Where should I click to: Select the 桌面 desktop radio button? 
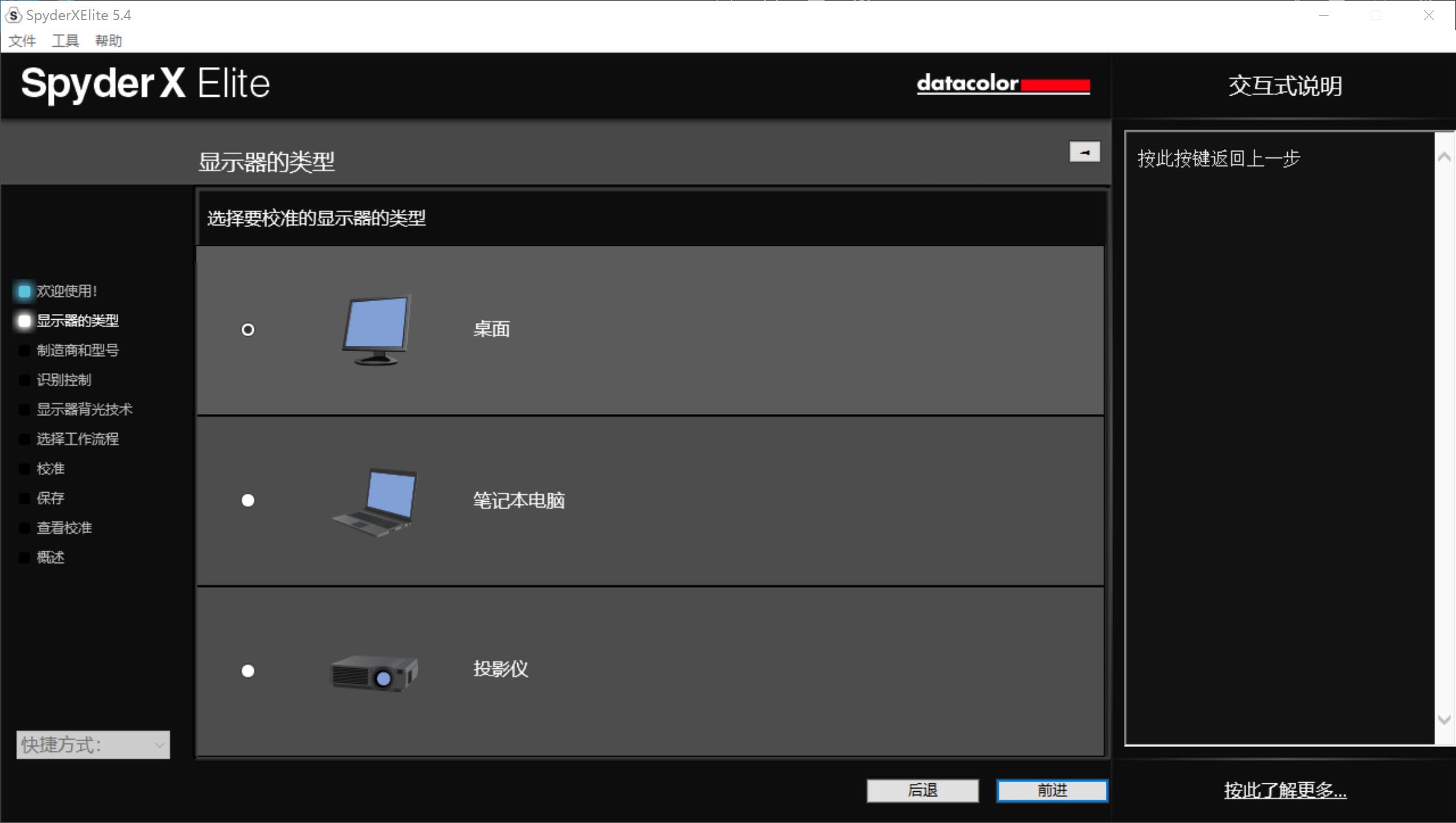click(248, 330)
